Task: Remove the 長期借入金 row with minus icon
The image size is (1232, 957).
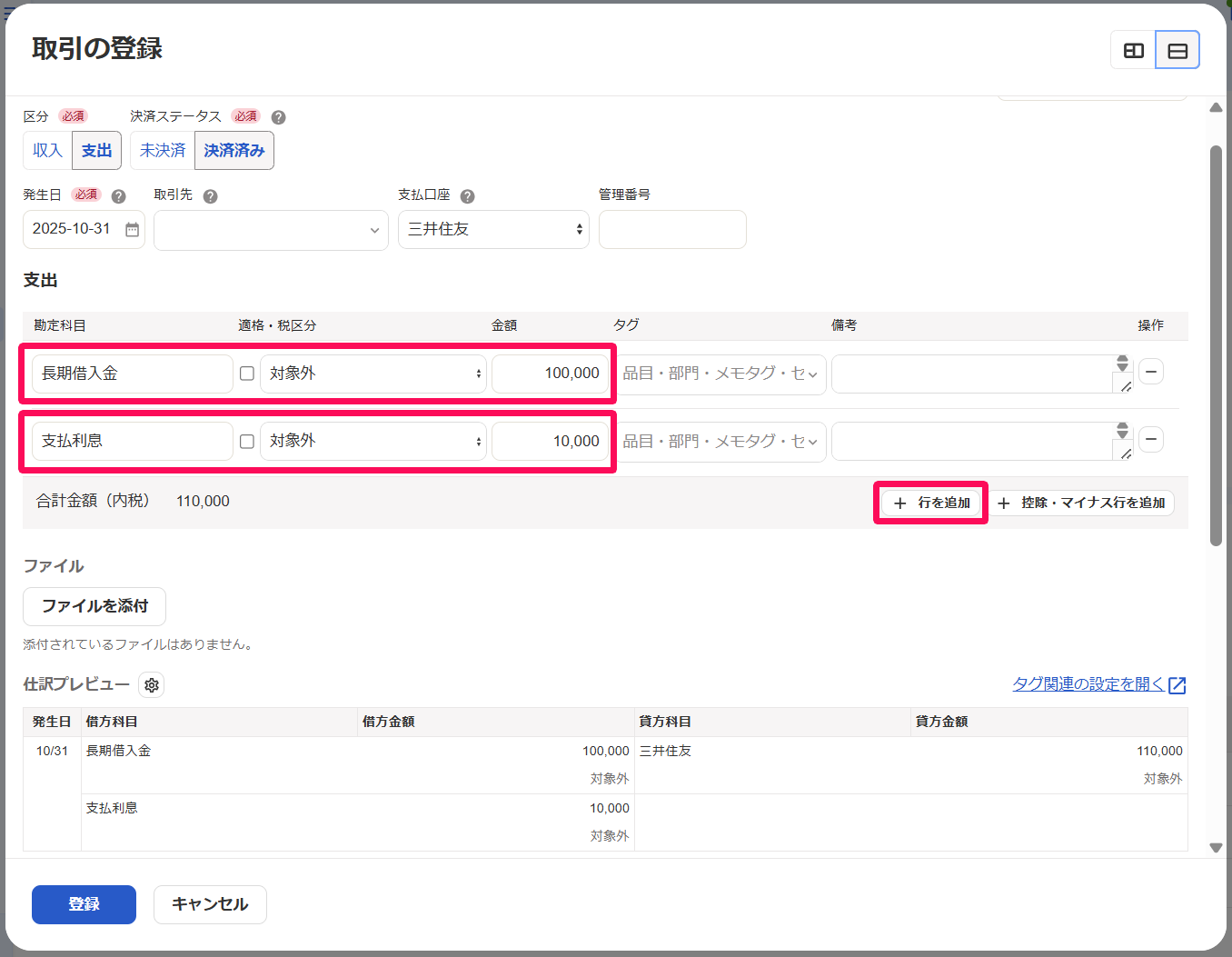Action: pyautogui.click(x=1151, y=372)
